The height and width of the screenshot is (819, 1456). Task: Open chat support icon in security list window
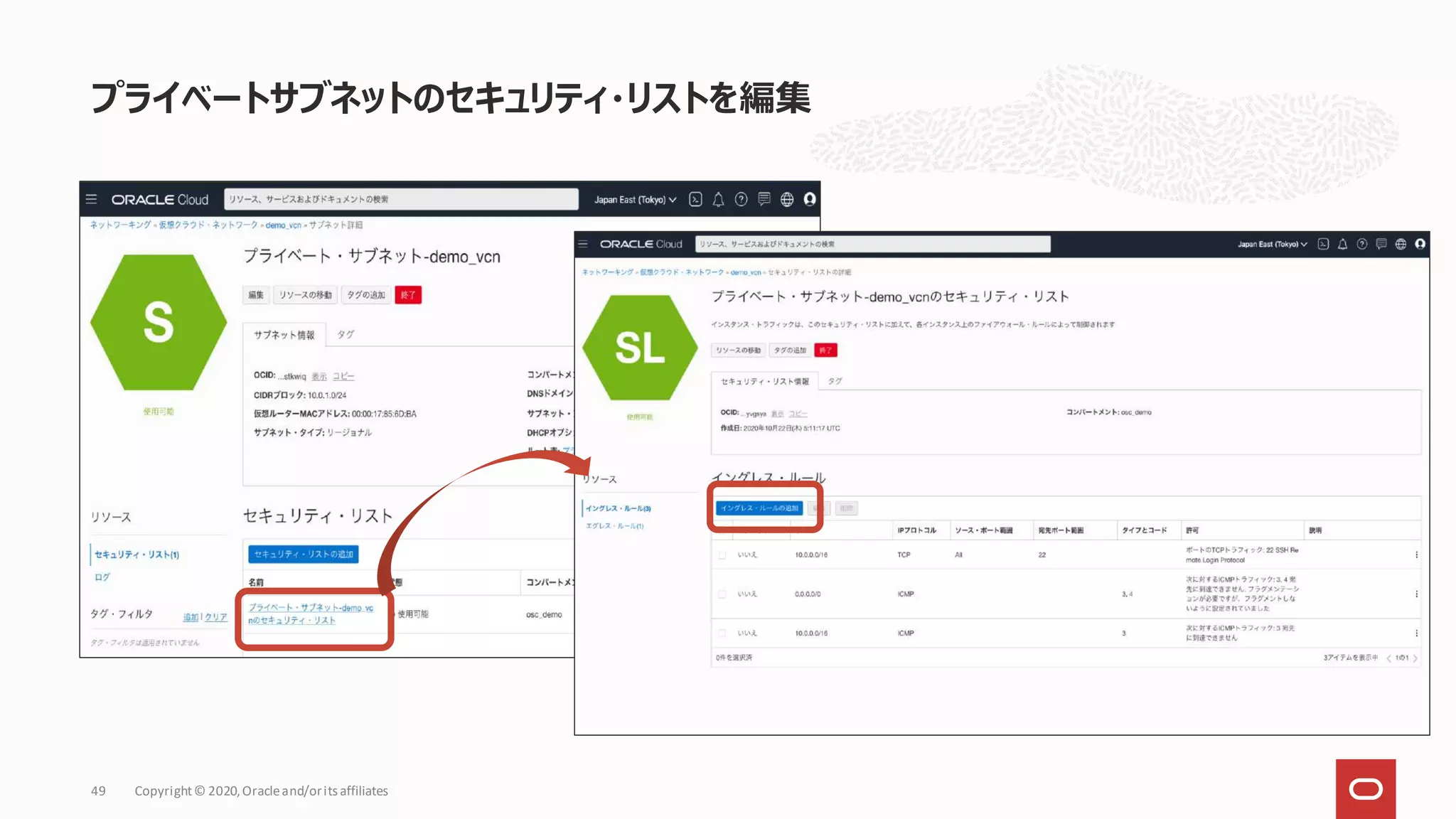point(1381,244)
